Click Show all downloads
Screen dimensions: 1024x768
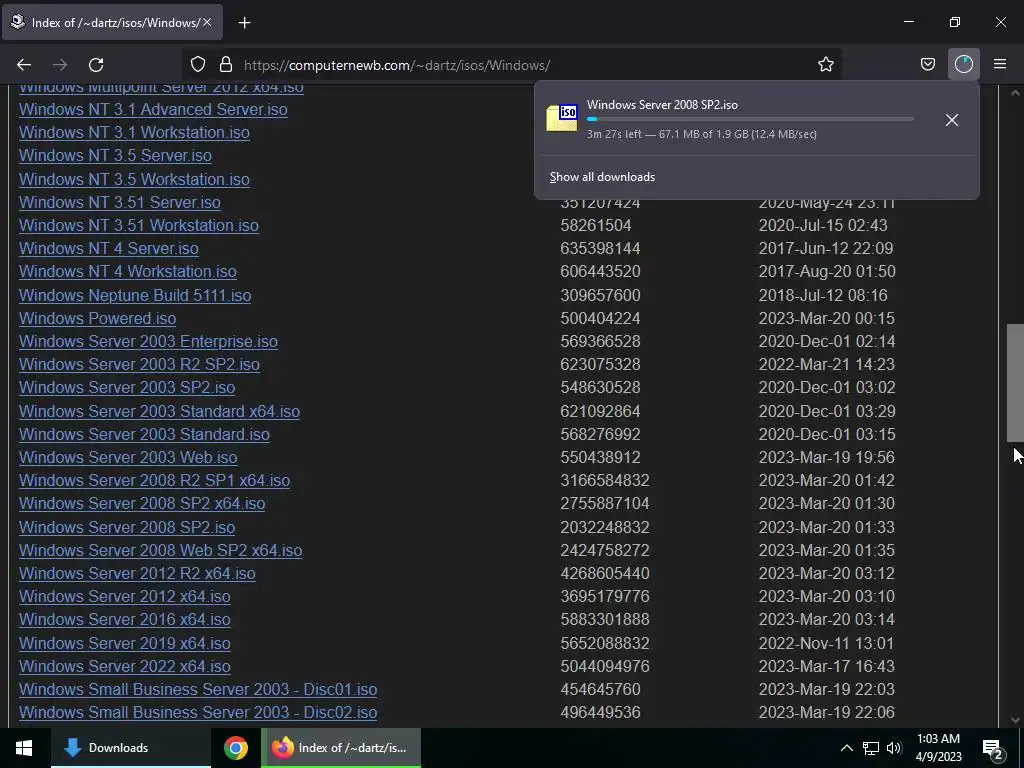[602, 177]
